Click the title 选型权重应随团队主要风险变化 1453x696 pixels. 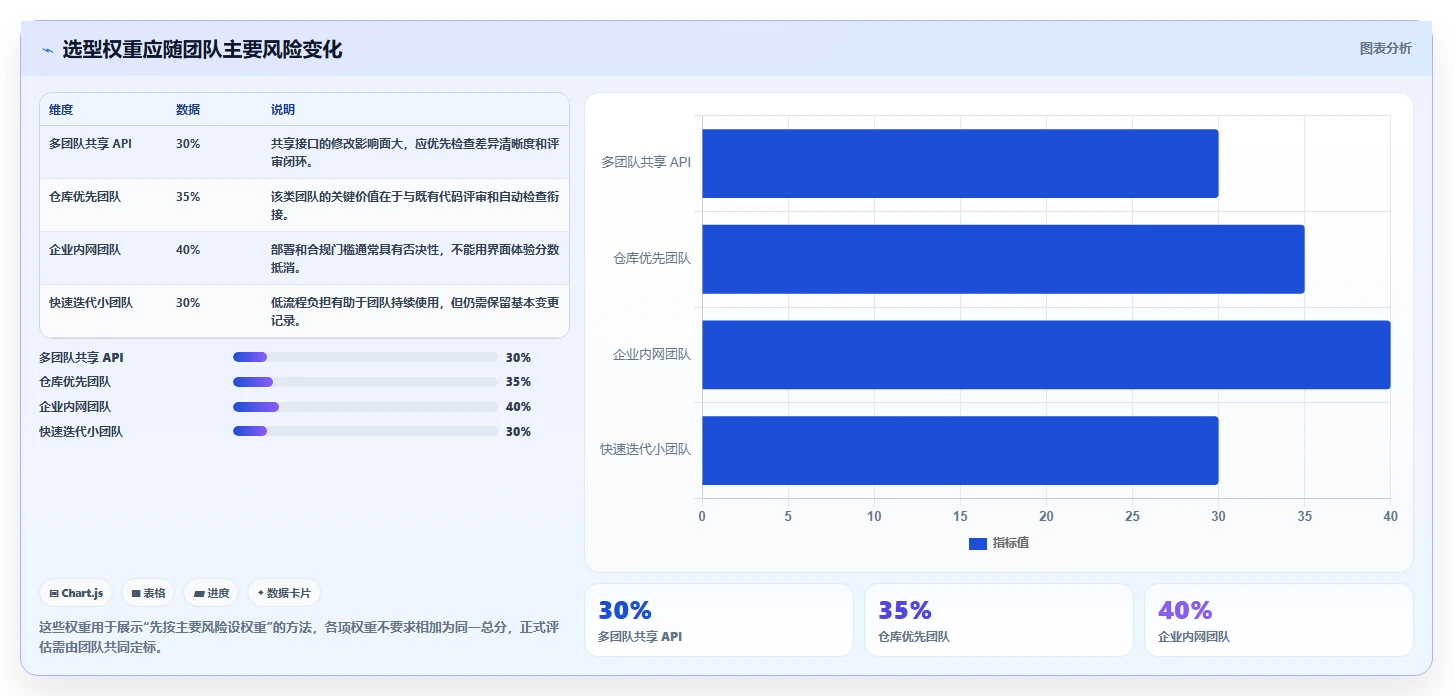point(202,50)
